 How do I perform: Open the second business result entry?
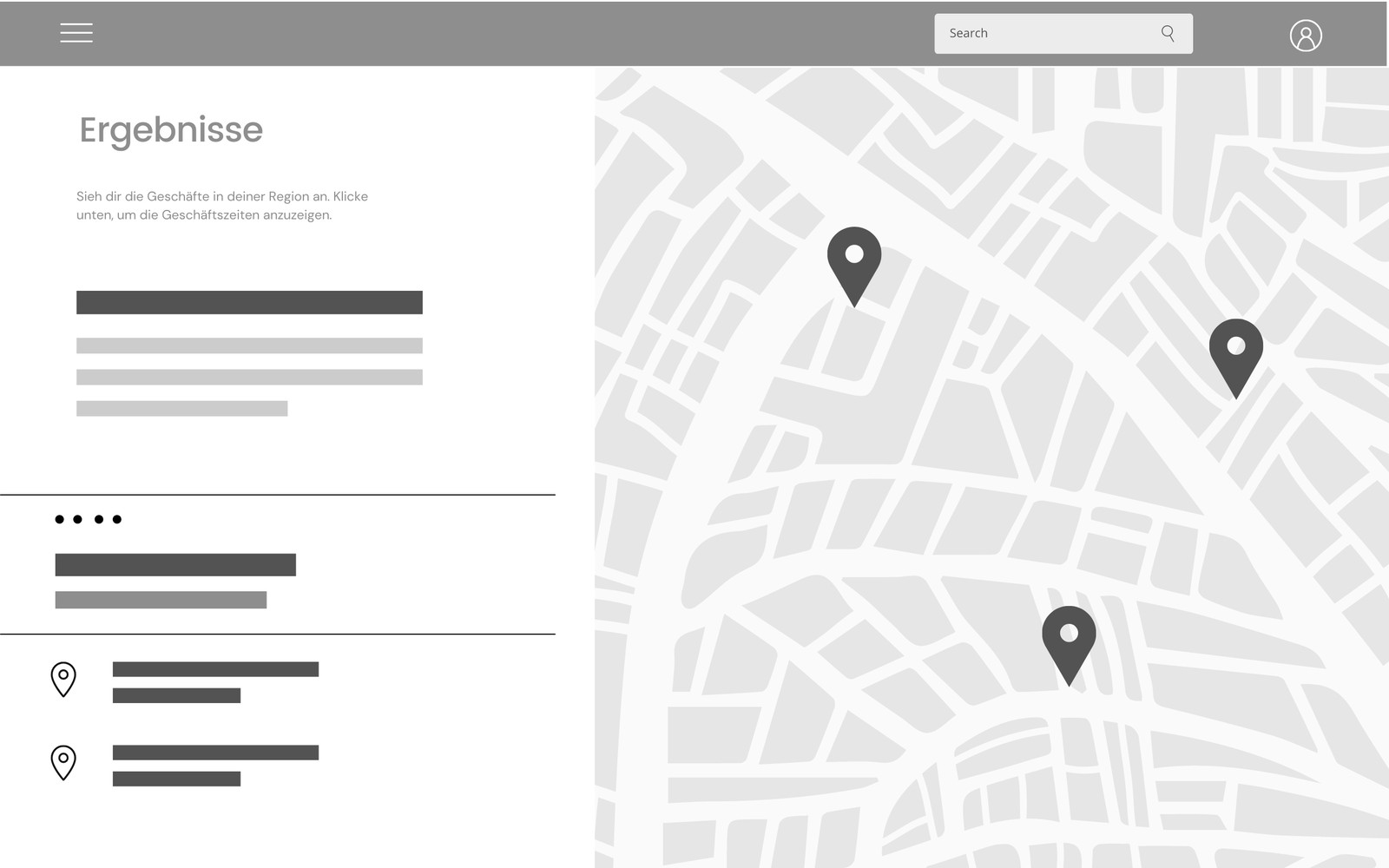click(214, 751)
